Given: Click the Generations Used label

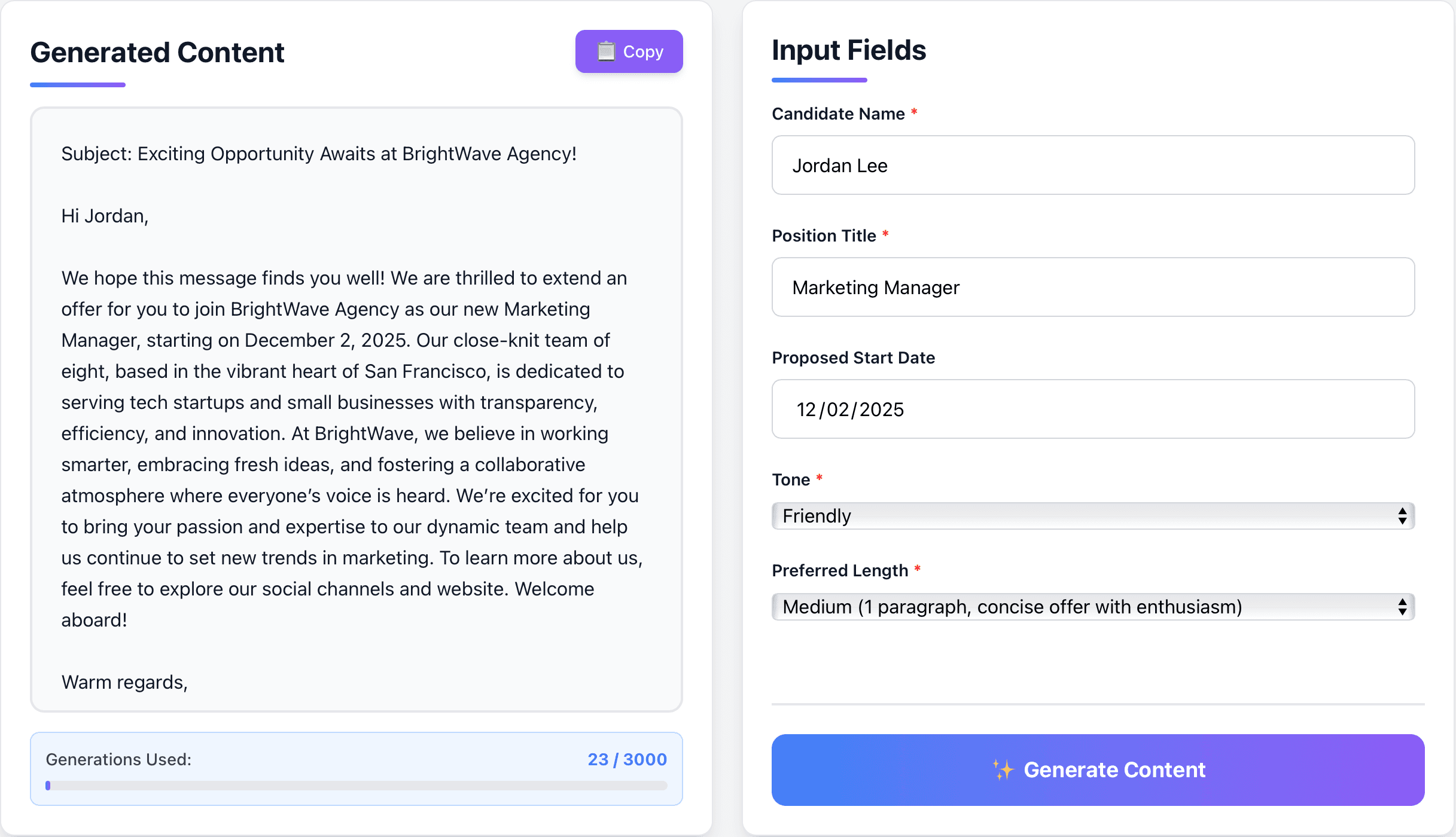Looking at the screenshot, I should click(118, 759).
